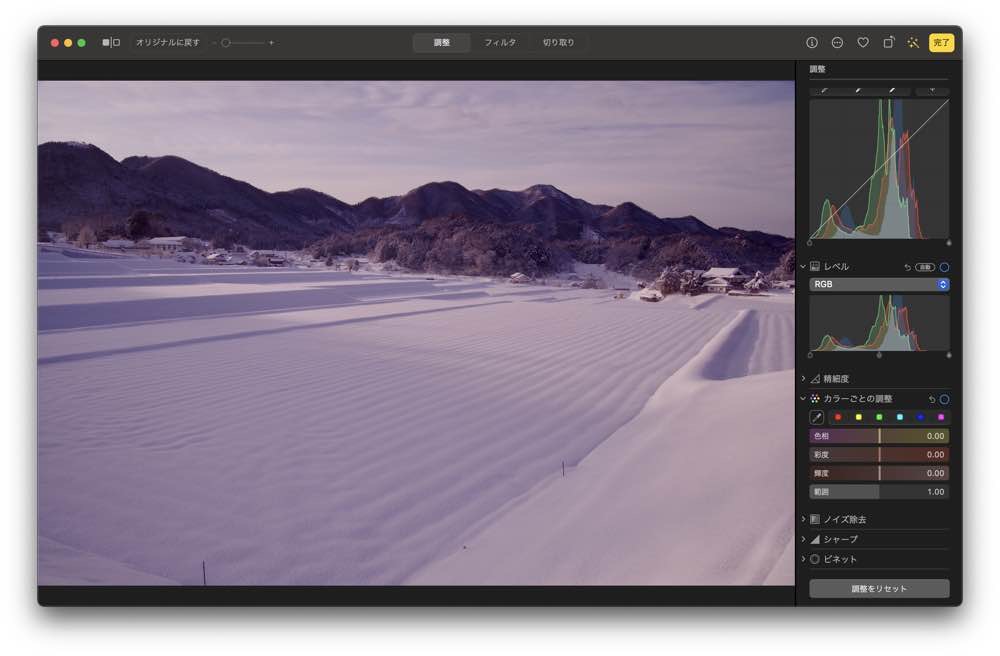Click the snowy landscape photo in the editor

click(x=416, y=333)
